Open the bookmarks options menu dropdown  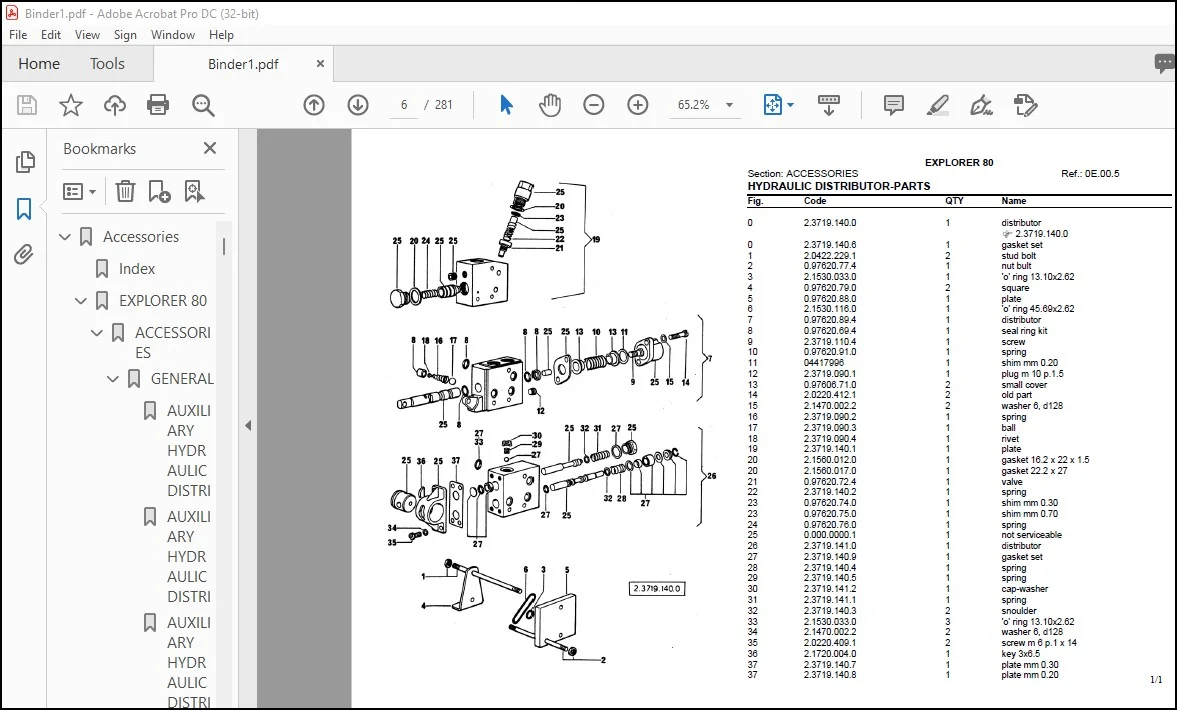(80, 192)
